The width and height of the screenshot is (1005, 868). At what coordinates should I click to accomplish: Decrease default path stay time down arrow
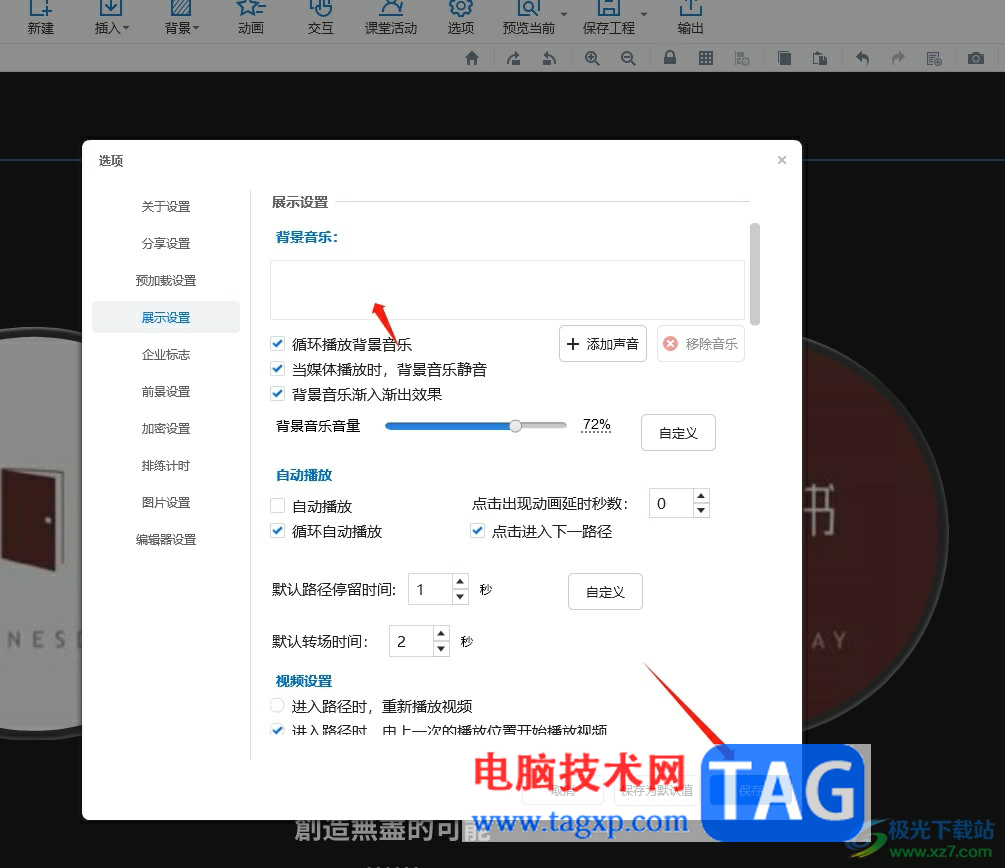click(460, 596)
